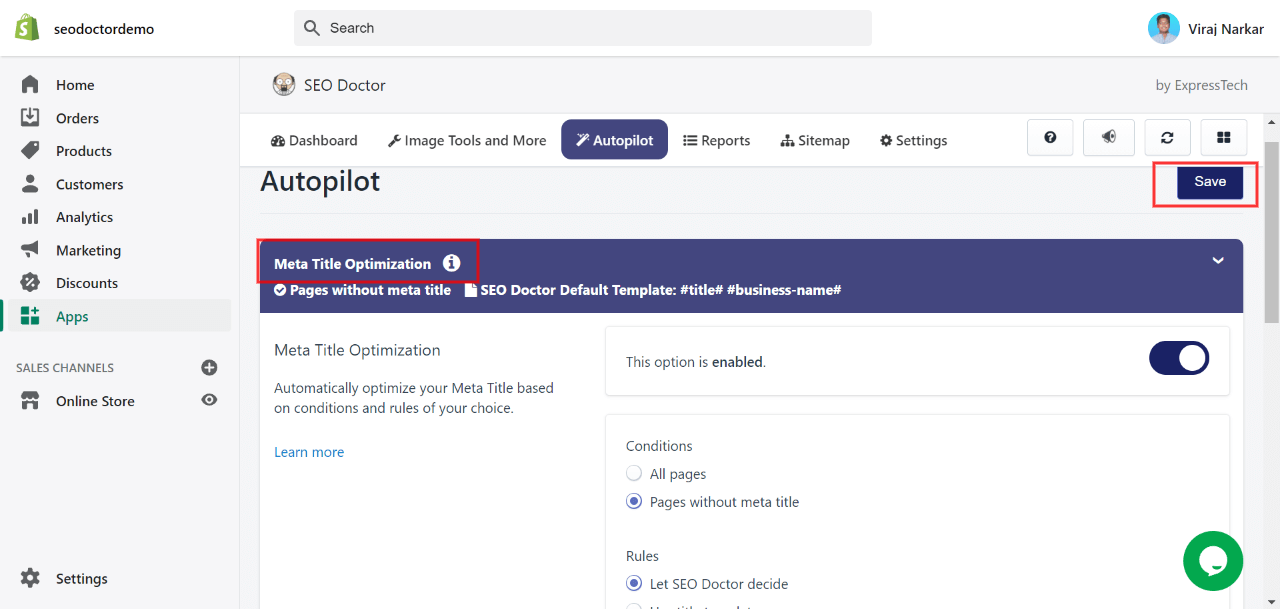This screenshot has width=1280, height=609.
Task: Click the Apps grid icon in sidebar
Action: pos(30,316)
